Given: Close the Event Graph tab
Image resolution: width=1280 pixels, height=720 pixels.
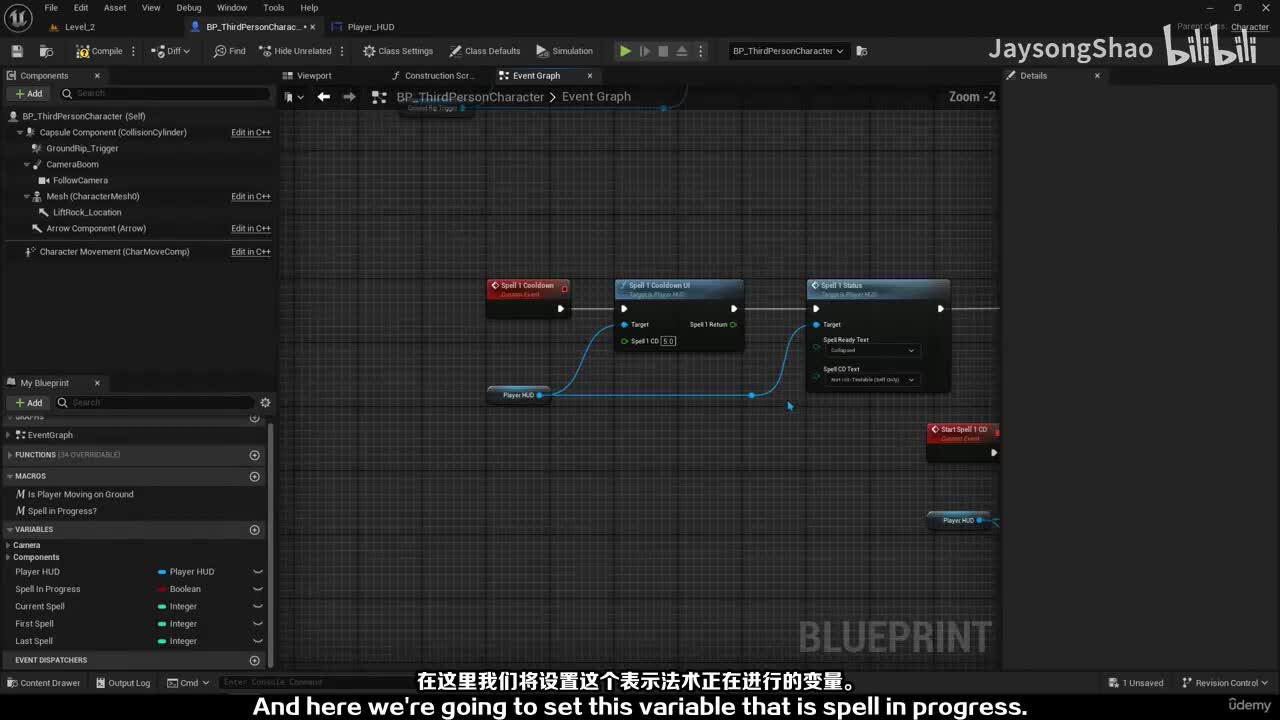Looking at the screenshot, I should (x=590, y=76).
